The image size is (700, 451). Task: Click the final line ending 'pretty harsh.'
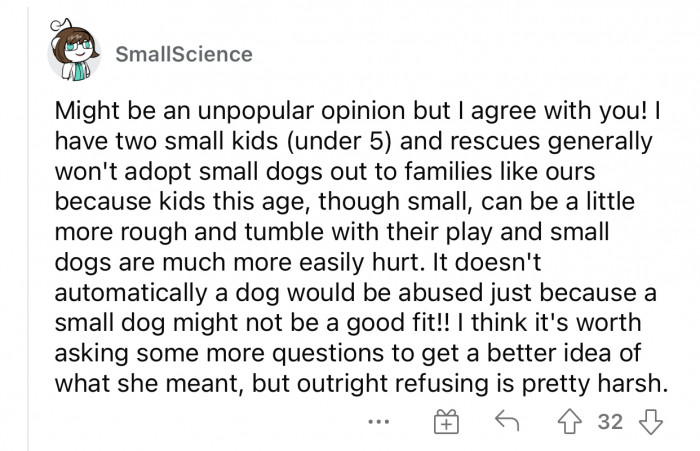tap(361, 383)
